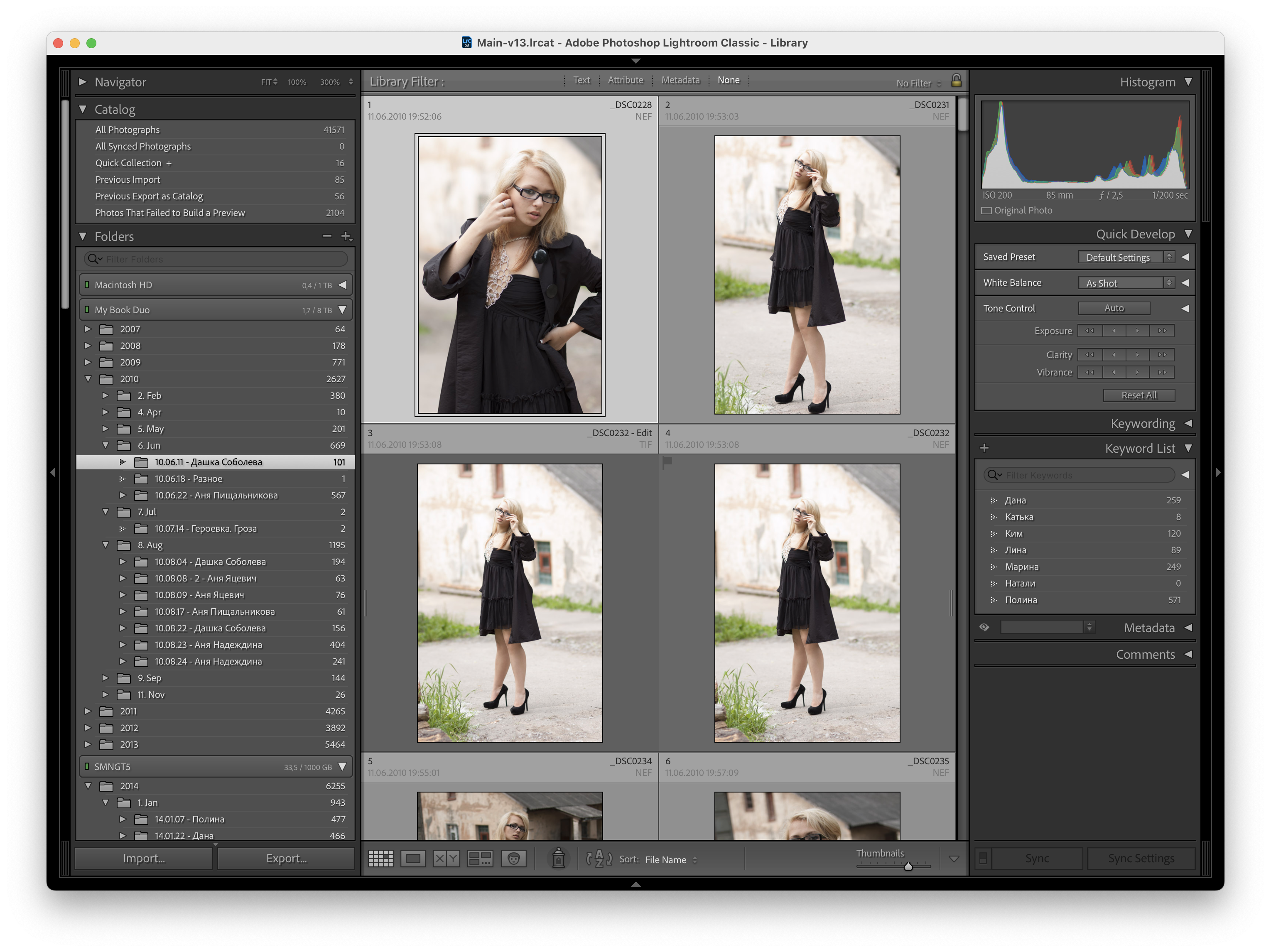Click the Library Filter lock icon
The image size is (1271, 952).
click(956, 81)
